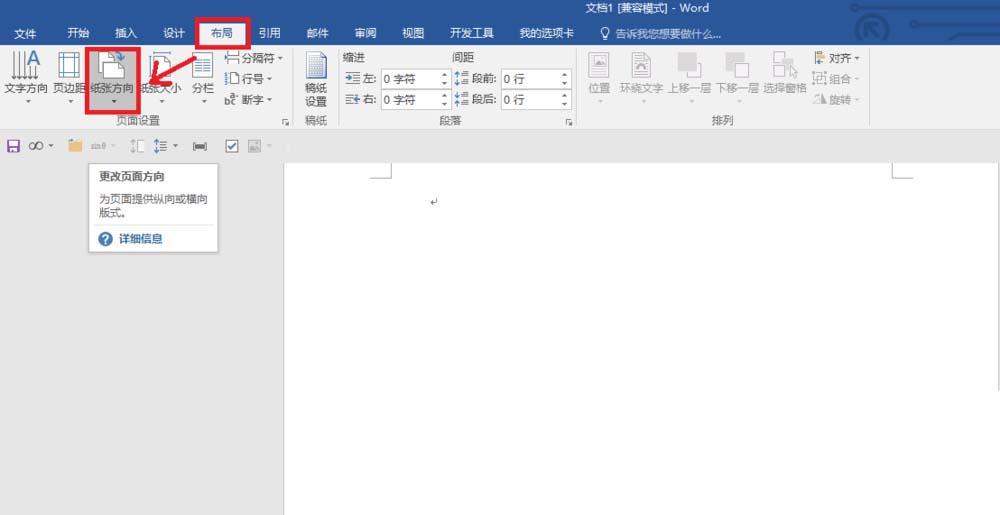Click the left indent 左 value field
The image size is (1000, 515).
(411, 79)
